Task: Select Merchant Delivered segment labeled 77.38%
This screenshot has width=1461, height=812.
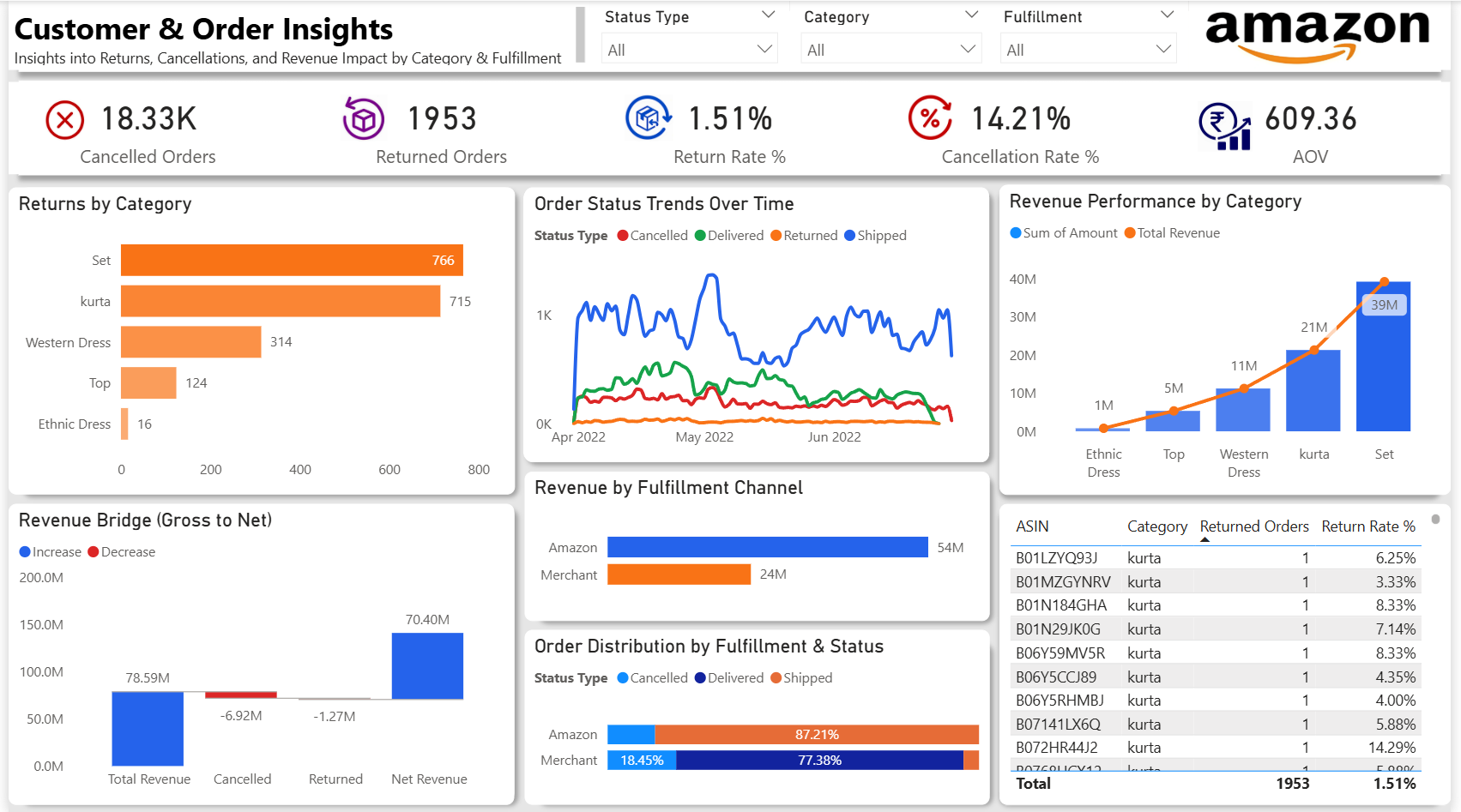Action: click(819, 761)
